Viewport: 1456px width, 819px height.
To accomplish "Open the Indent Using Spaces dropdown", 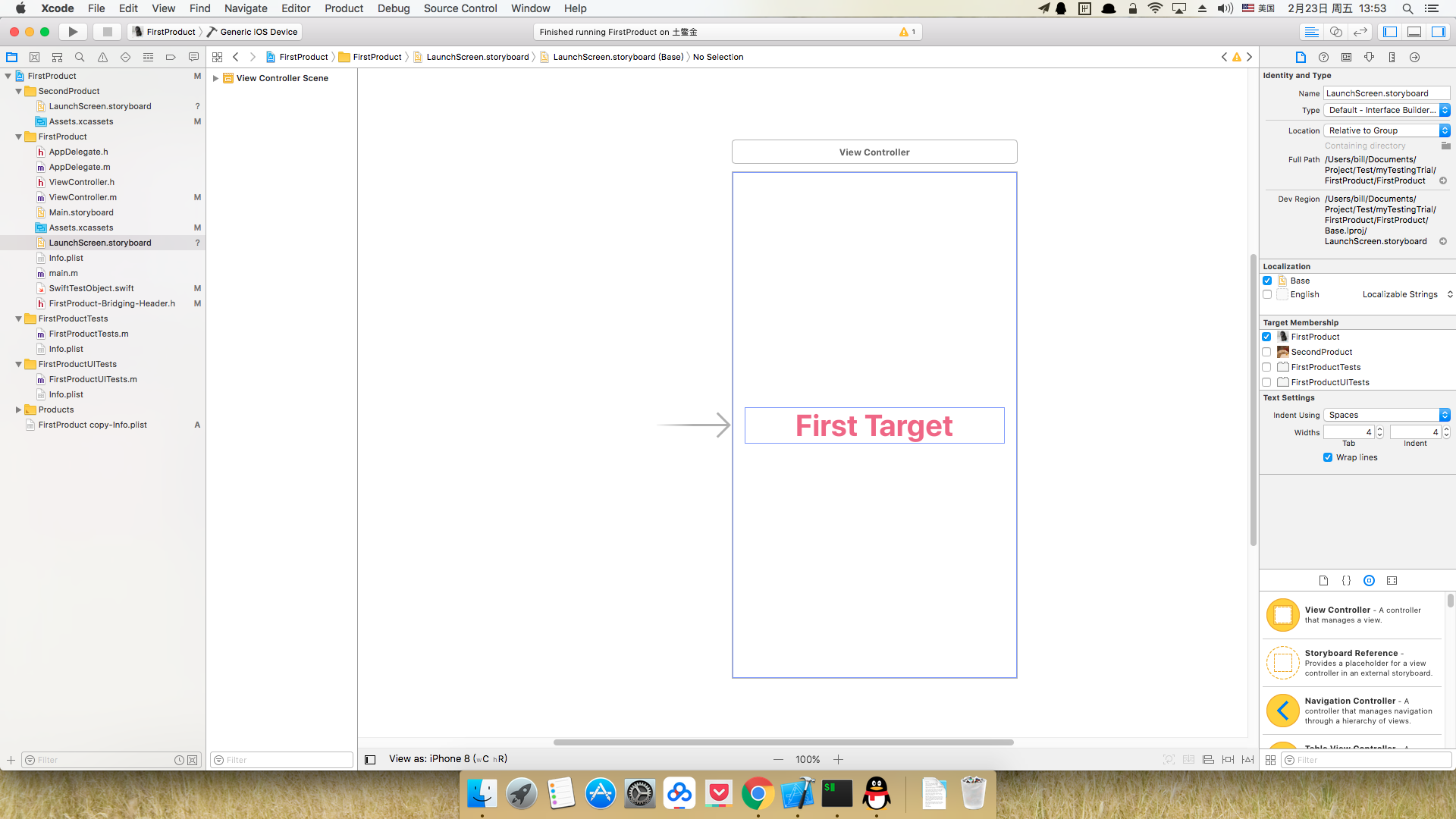I will point(1386,415).
